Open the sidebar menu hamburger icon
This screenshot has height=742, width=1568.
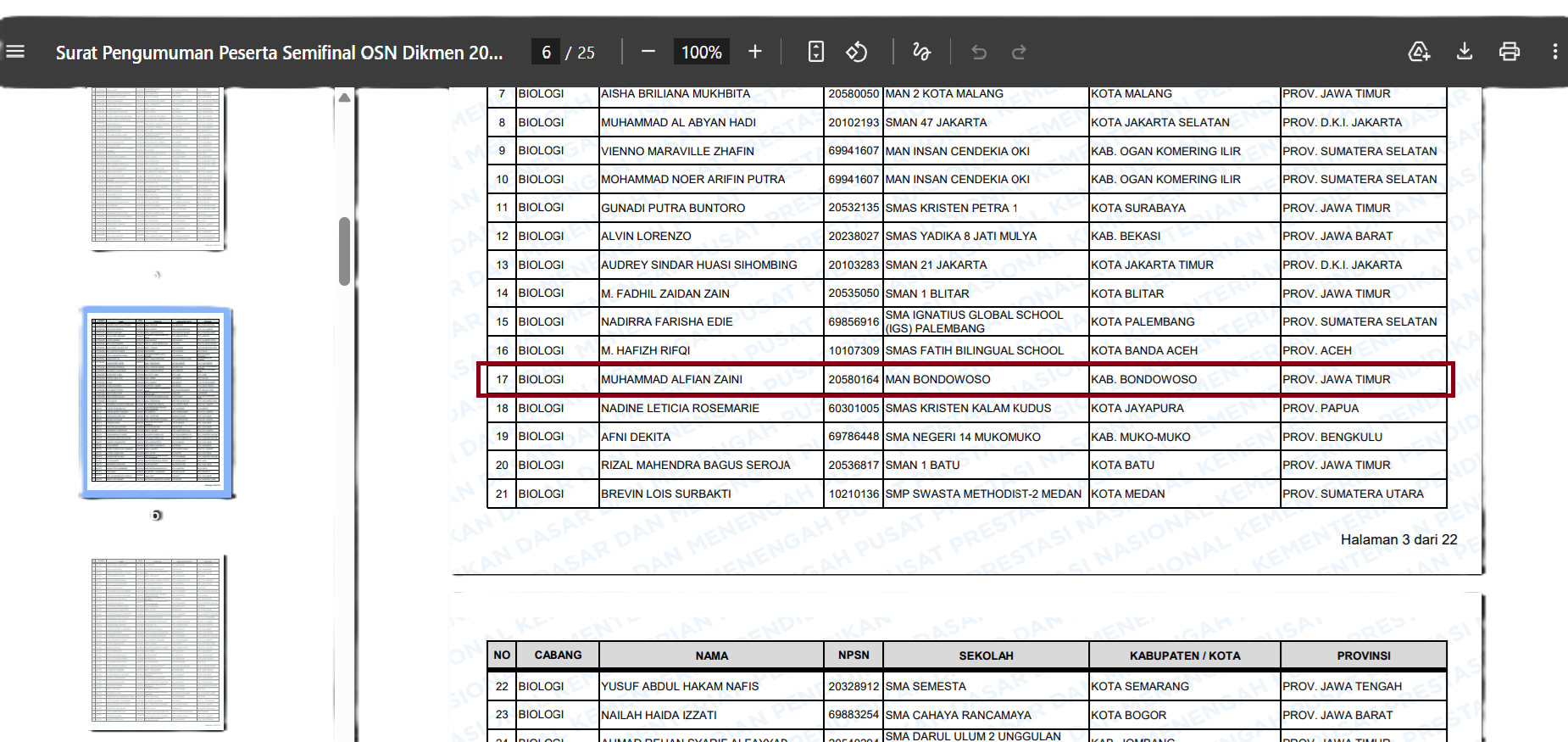pos(15,52)
